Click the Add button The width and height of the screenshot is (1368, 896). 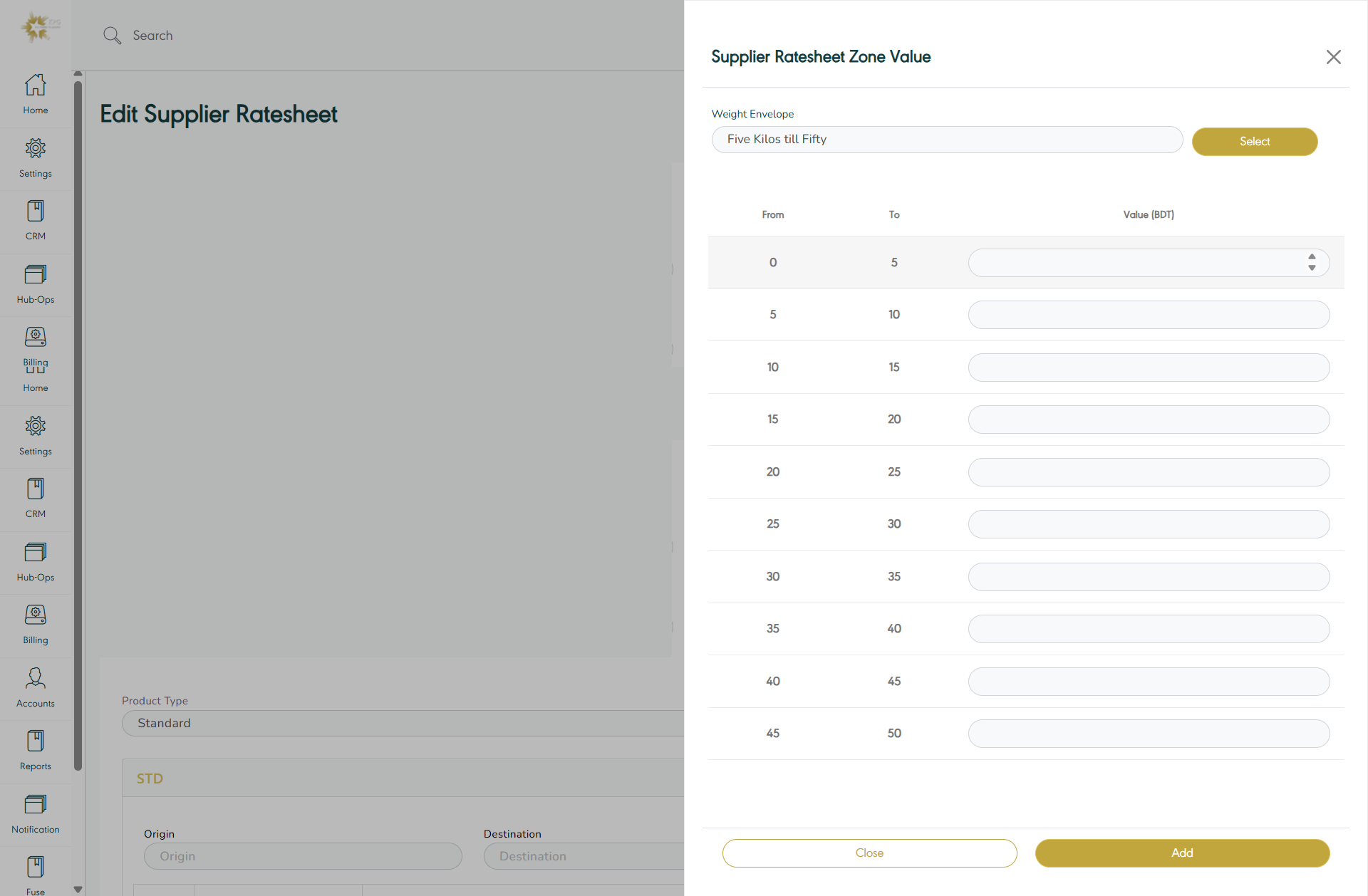click(x=1182, y=853)
